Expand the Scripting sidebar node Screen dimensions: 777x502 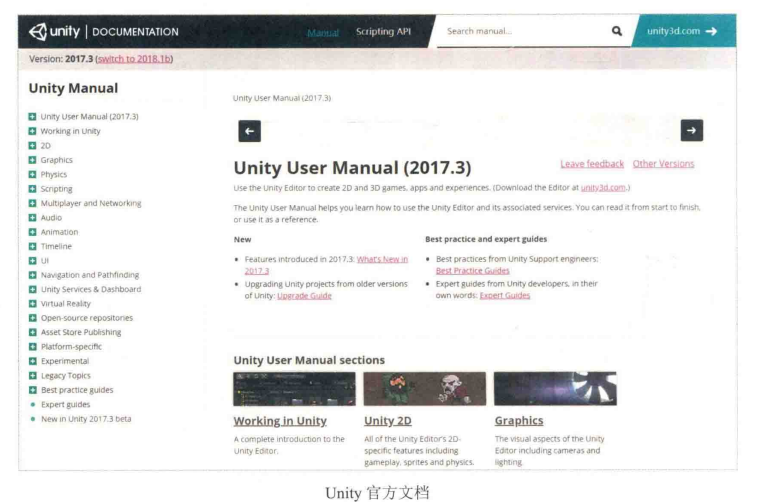click(x=32, y=188)
